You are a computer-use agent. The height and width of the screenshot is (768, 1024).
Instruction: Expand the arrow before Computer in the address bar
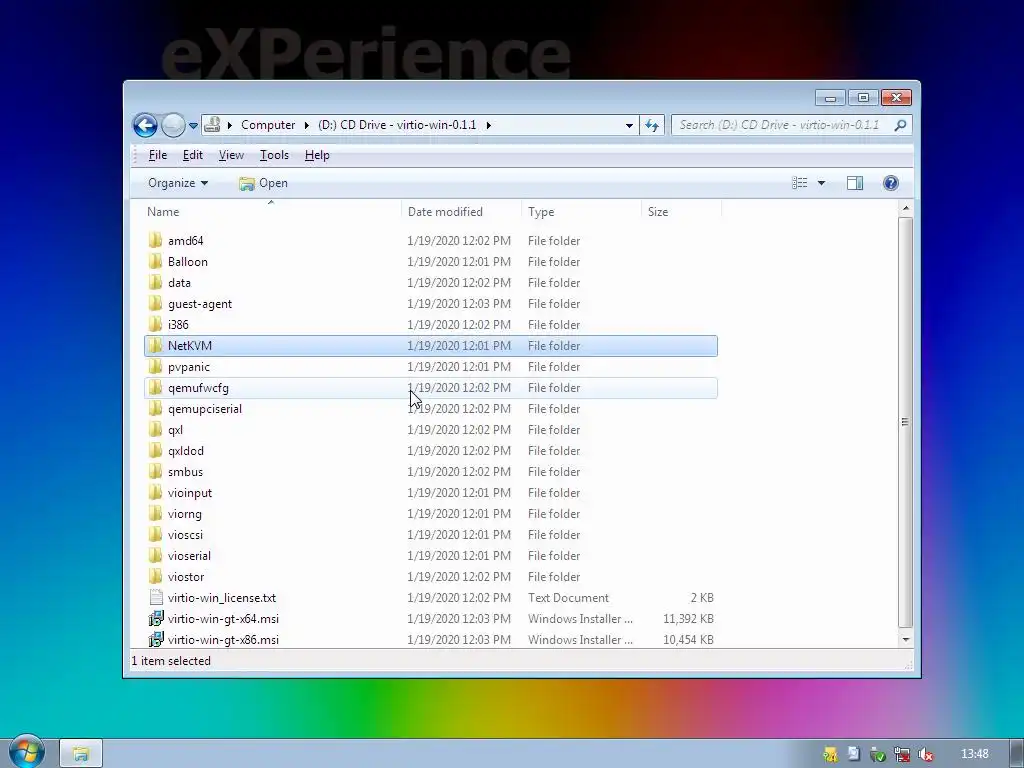(x=230, y=125)
